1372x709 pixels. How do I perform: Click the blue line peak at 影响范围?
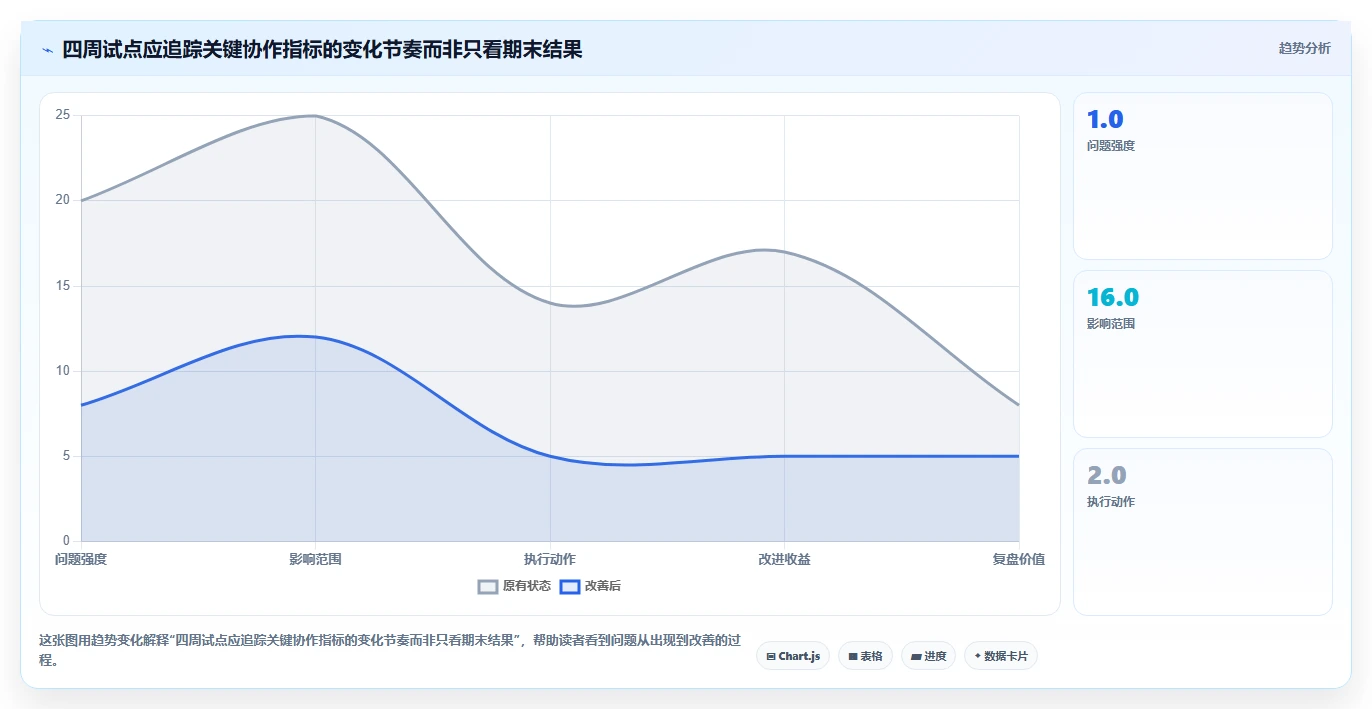tap(315, 337)
